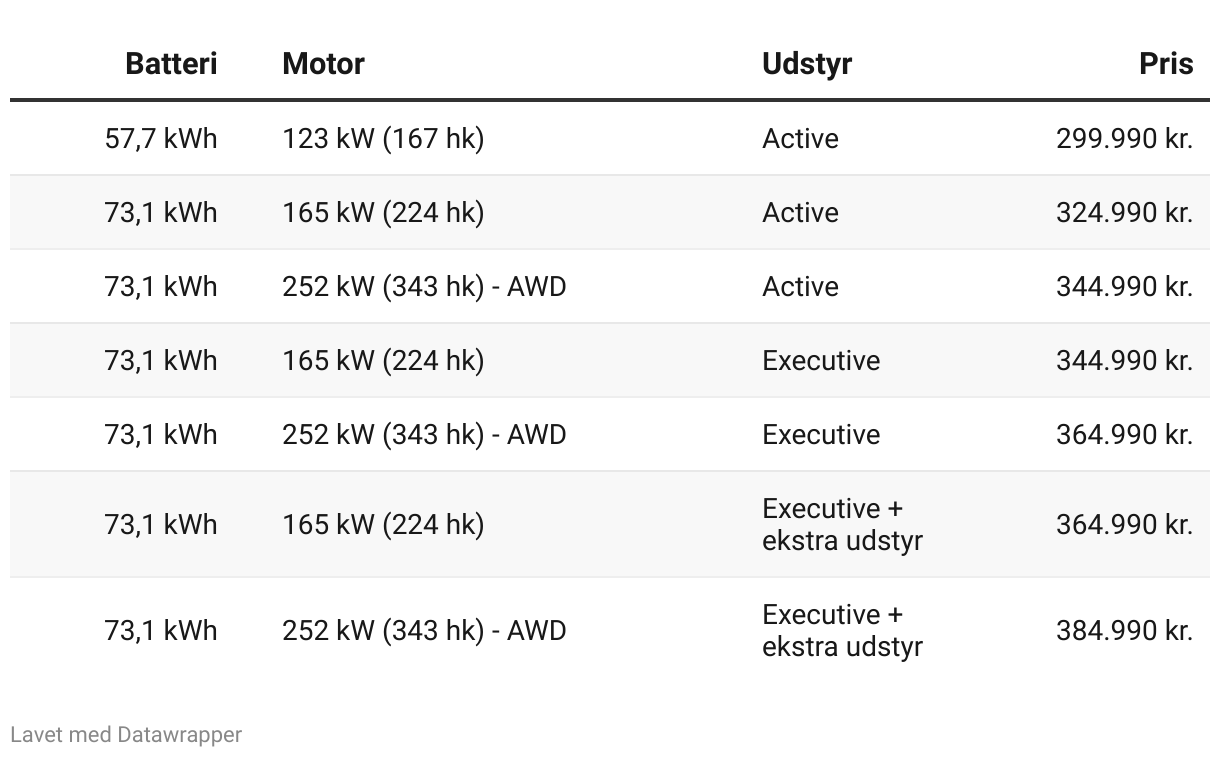
Task: Click the 165 kW (224 hk) Active motor cell
Action: click(383, 212)
